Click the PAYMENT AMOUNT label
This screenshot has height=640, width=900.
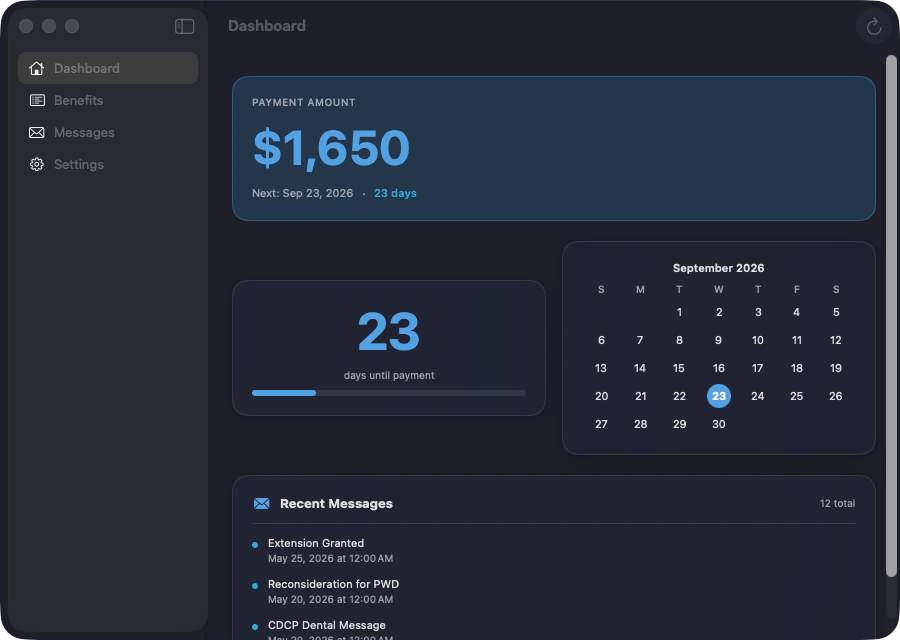304,103
